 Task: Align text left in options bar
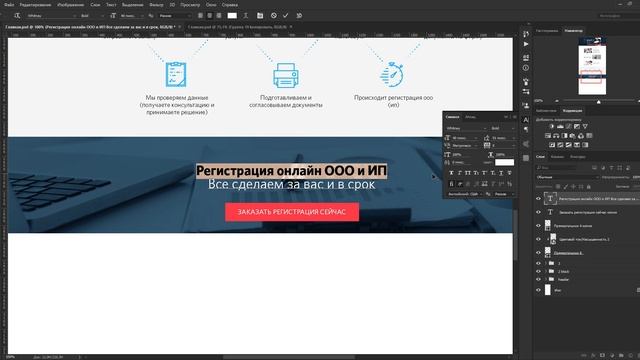tap(200, 16)
